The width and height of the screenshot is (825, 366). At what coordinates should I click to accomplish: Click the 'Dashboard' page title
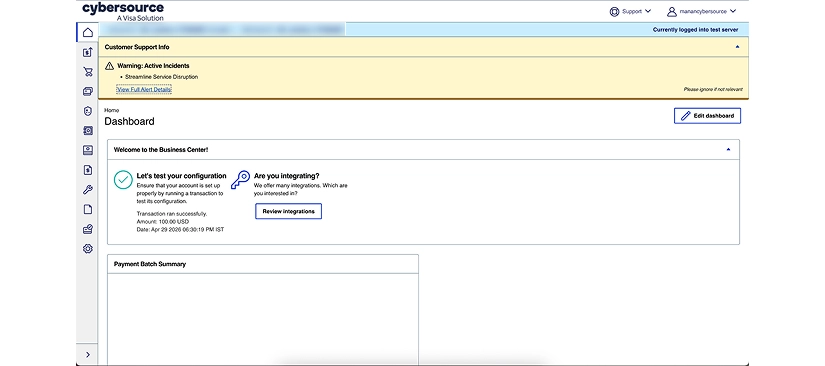click(129, 121)
